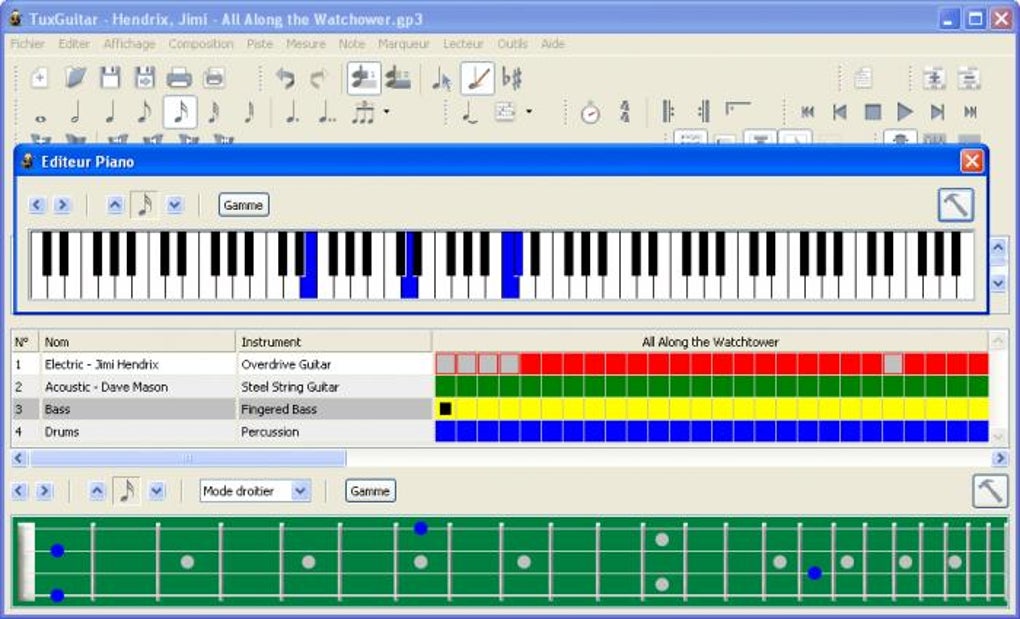
Task: Go to first measure
Action: click(808, 112)
